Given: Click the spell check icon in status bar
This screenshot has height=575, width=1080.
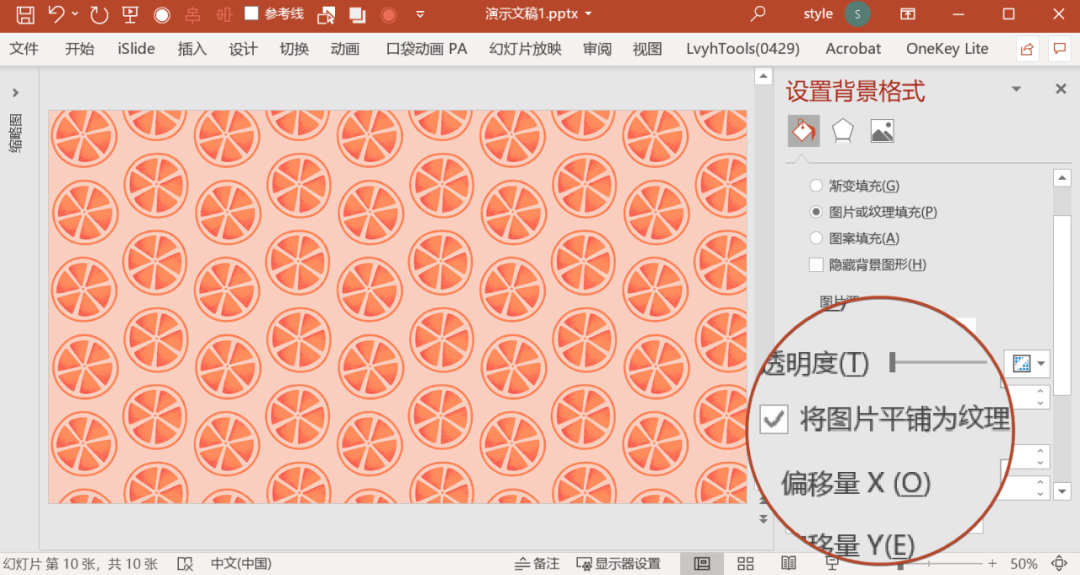Looking at the screenshot, I should click(x=185, y=564).
